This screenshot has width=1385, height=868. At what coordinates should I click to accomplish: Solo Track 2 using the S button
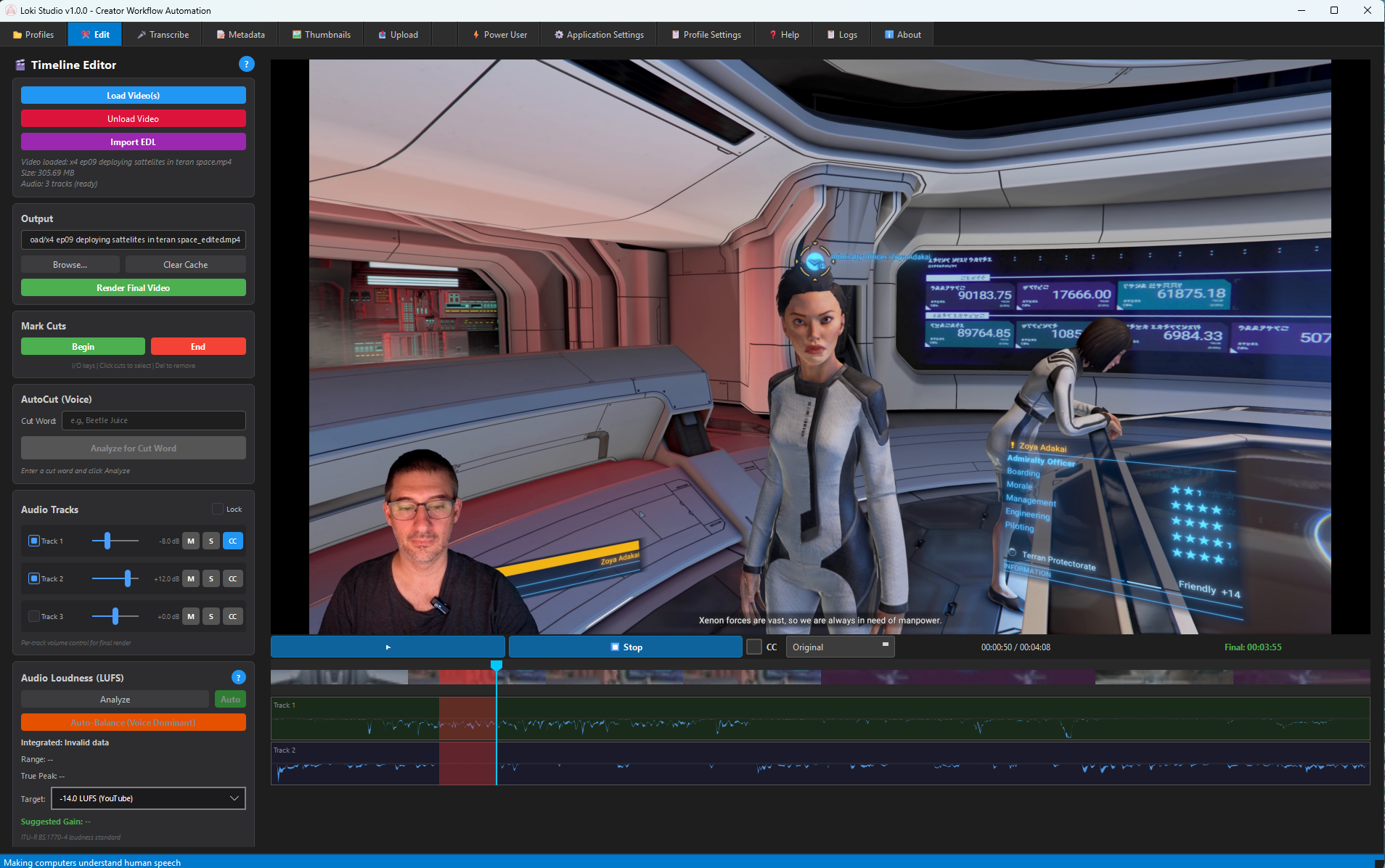(211, 578)
